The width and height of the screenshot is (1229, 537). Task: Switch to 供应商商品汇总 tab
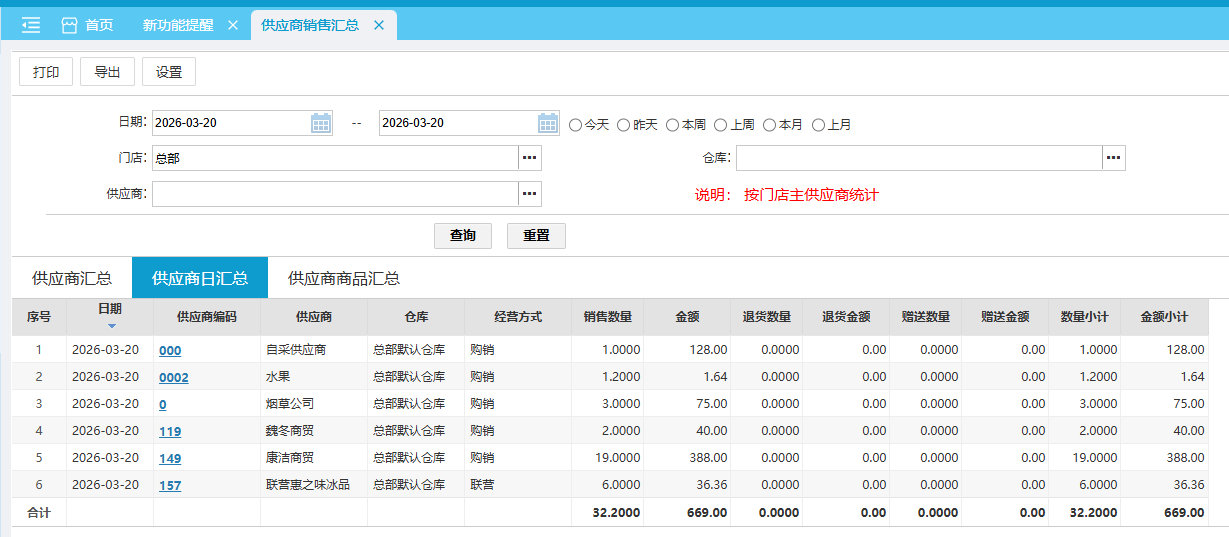pos(344,278)
